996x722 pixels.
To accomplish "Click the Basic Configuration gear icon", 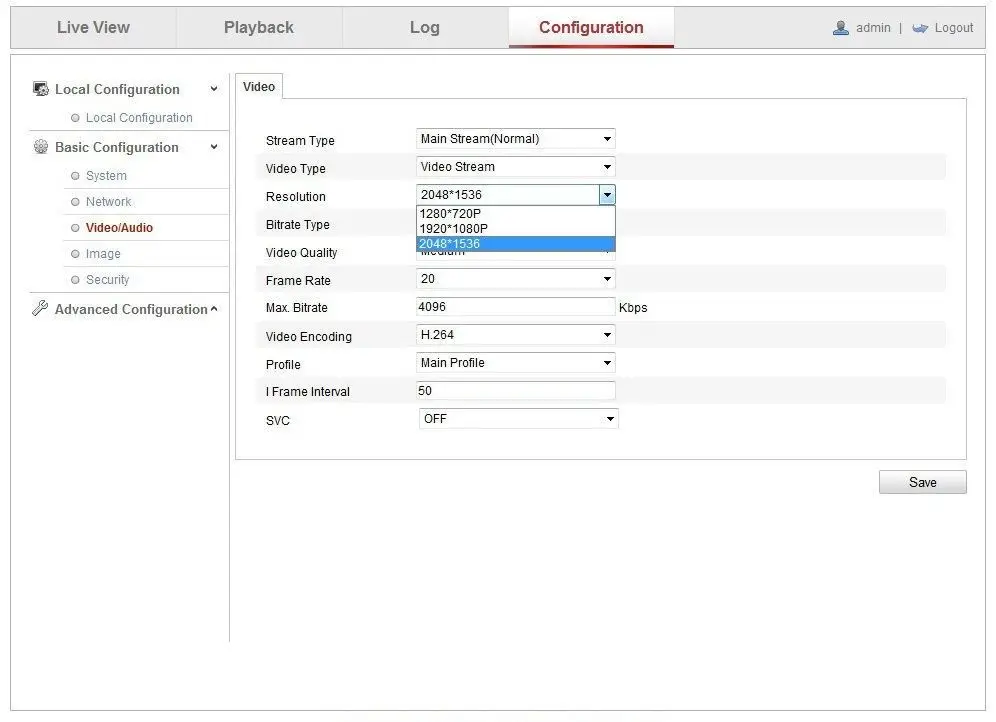I will click(41, 147).
